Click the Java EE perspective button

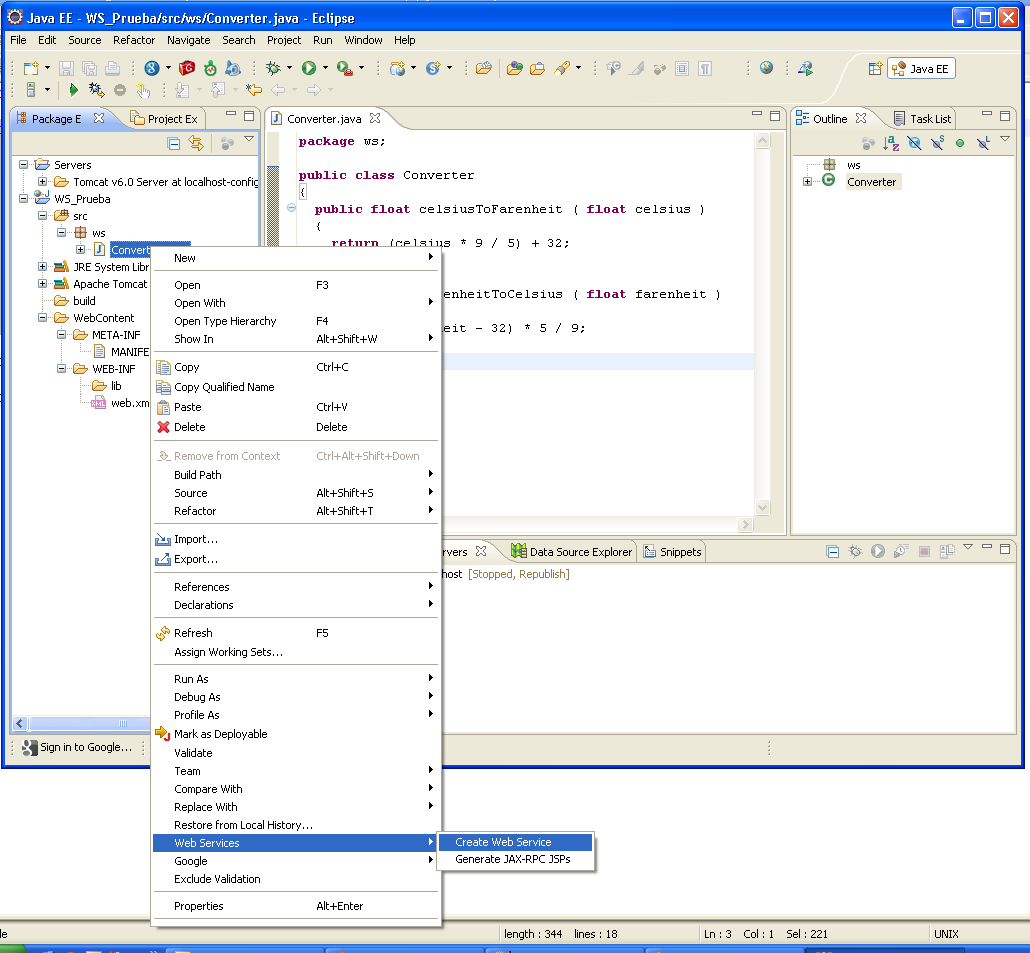coord(921,69)
